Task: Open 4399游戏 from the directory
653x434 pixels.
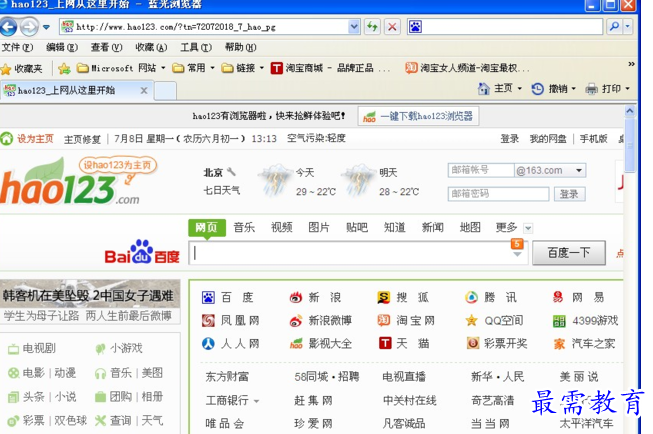Action: [x=585, y=321]
